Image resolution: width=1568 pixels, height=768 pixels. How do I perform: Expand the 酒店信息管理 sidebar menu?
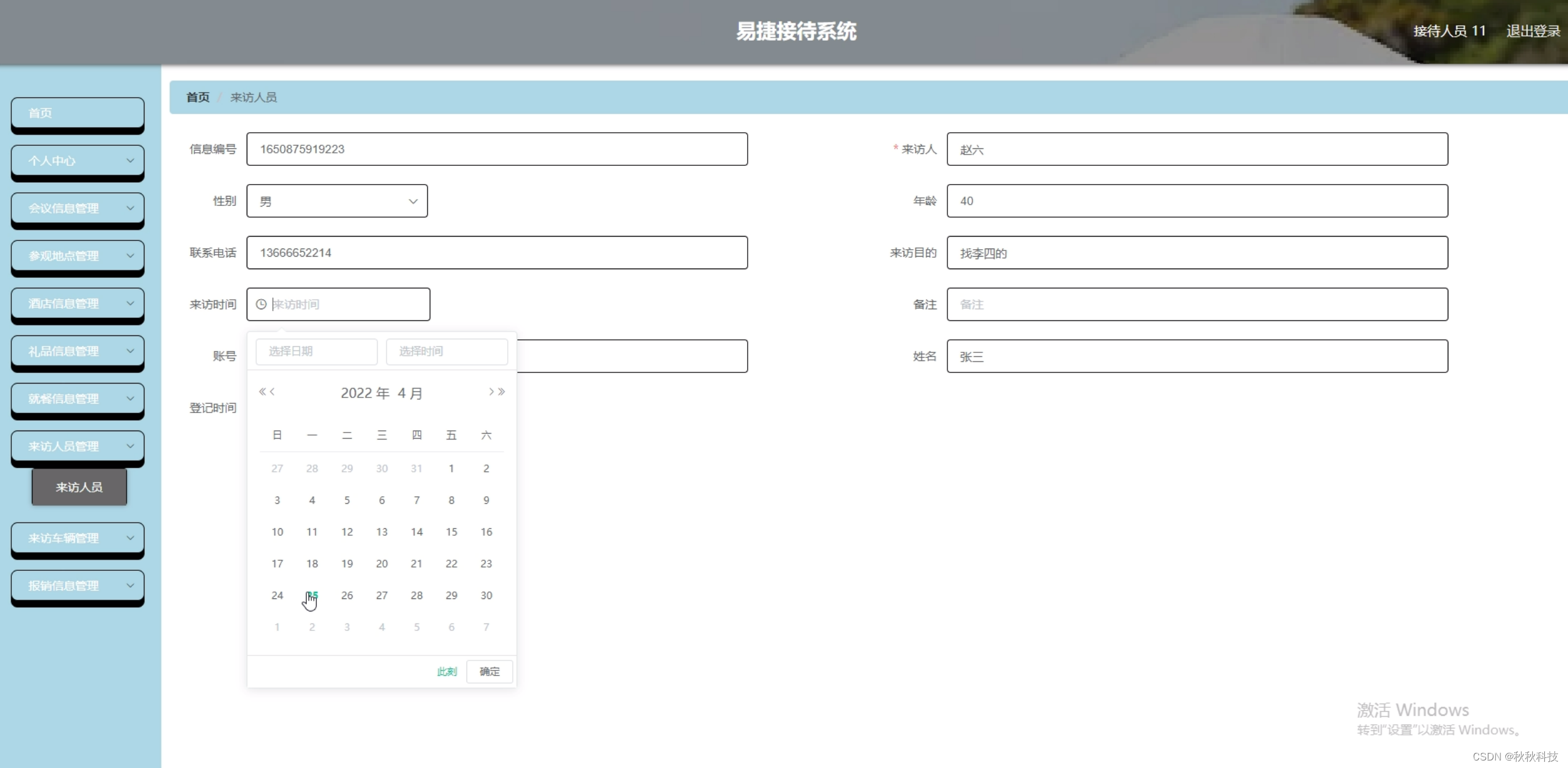pos(77,304)
